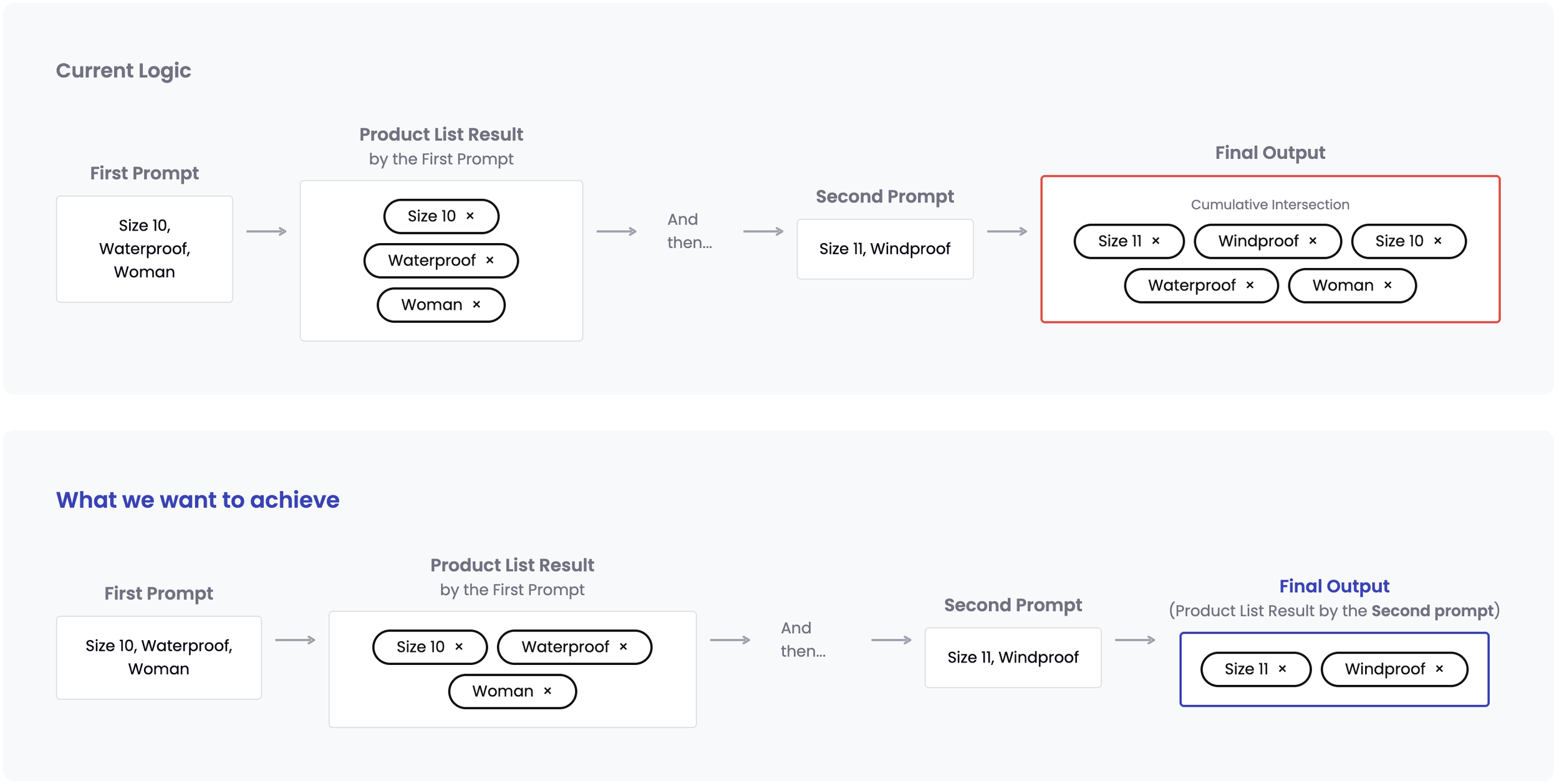
Task: Delete Waterproof tag in Cumulative Intersection box
Action: click(x=1250, y=285)
